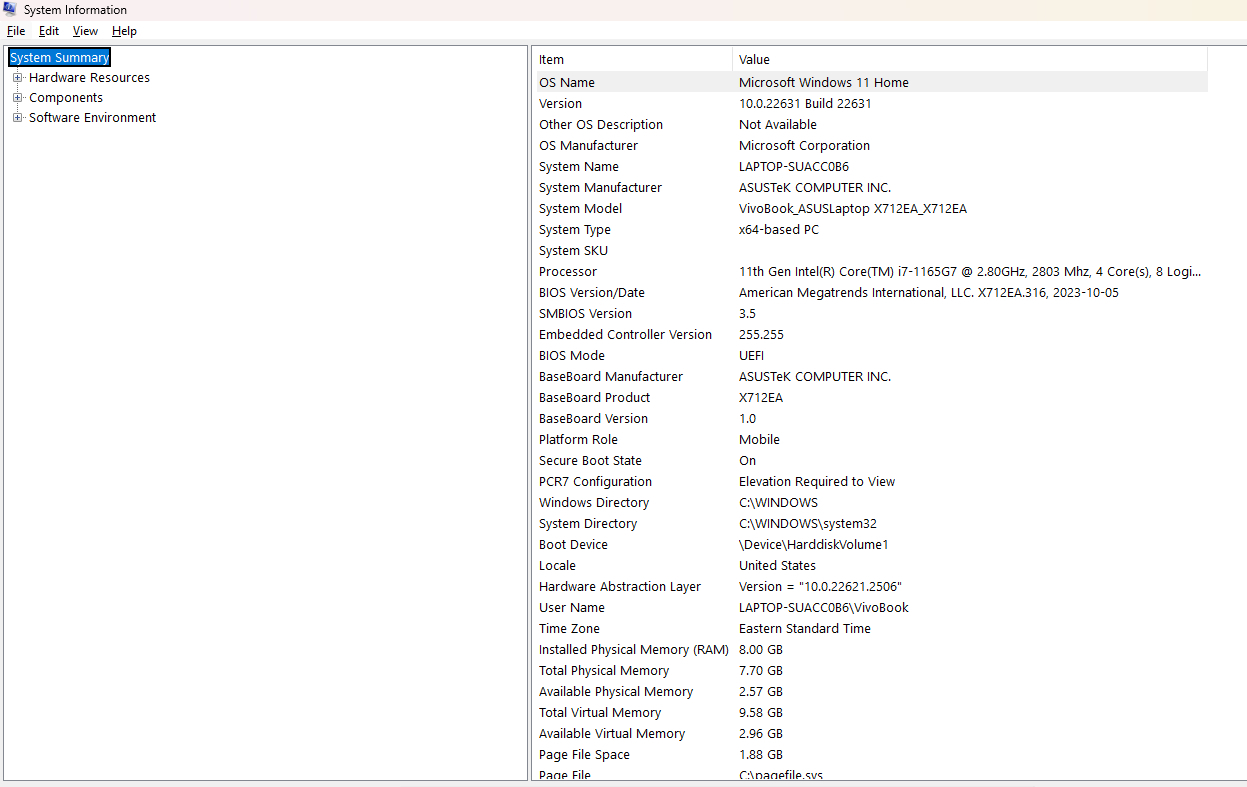The image size is (1247, 787).
Task: Open the Help menu
Action: 124,31
